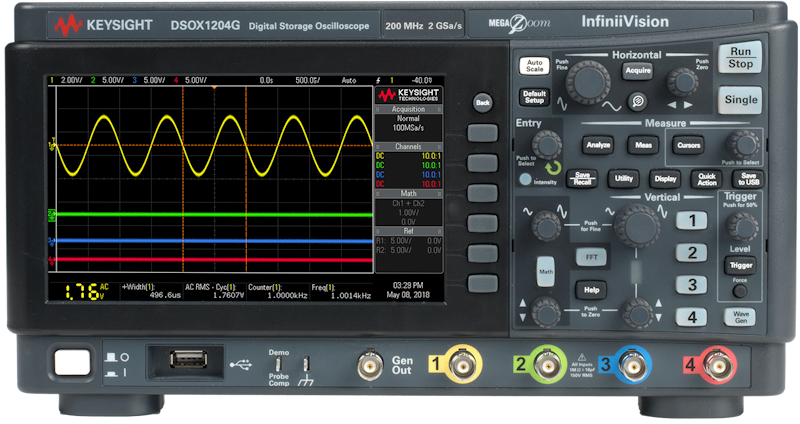Open the Utility menu

pos(623,179)
